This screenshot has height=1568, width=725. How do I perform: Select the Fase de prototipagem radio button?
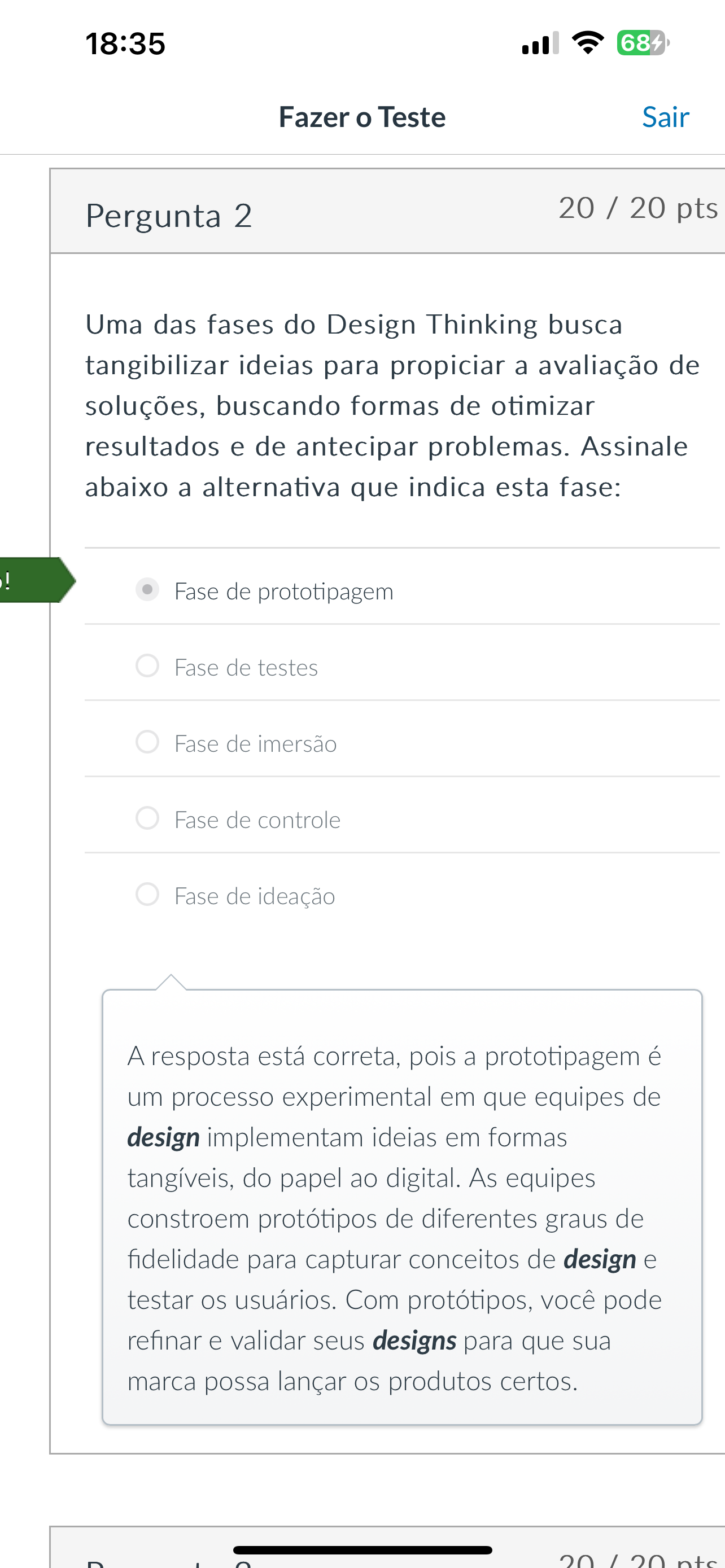147,589
